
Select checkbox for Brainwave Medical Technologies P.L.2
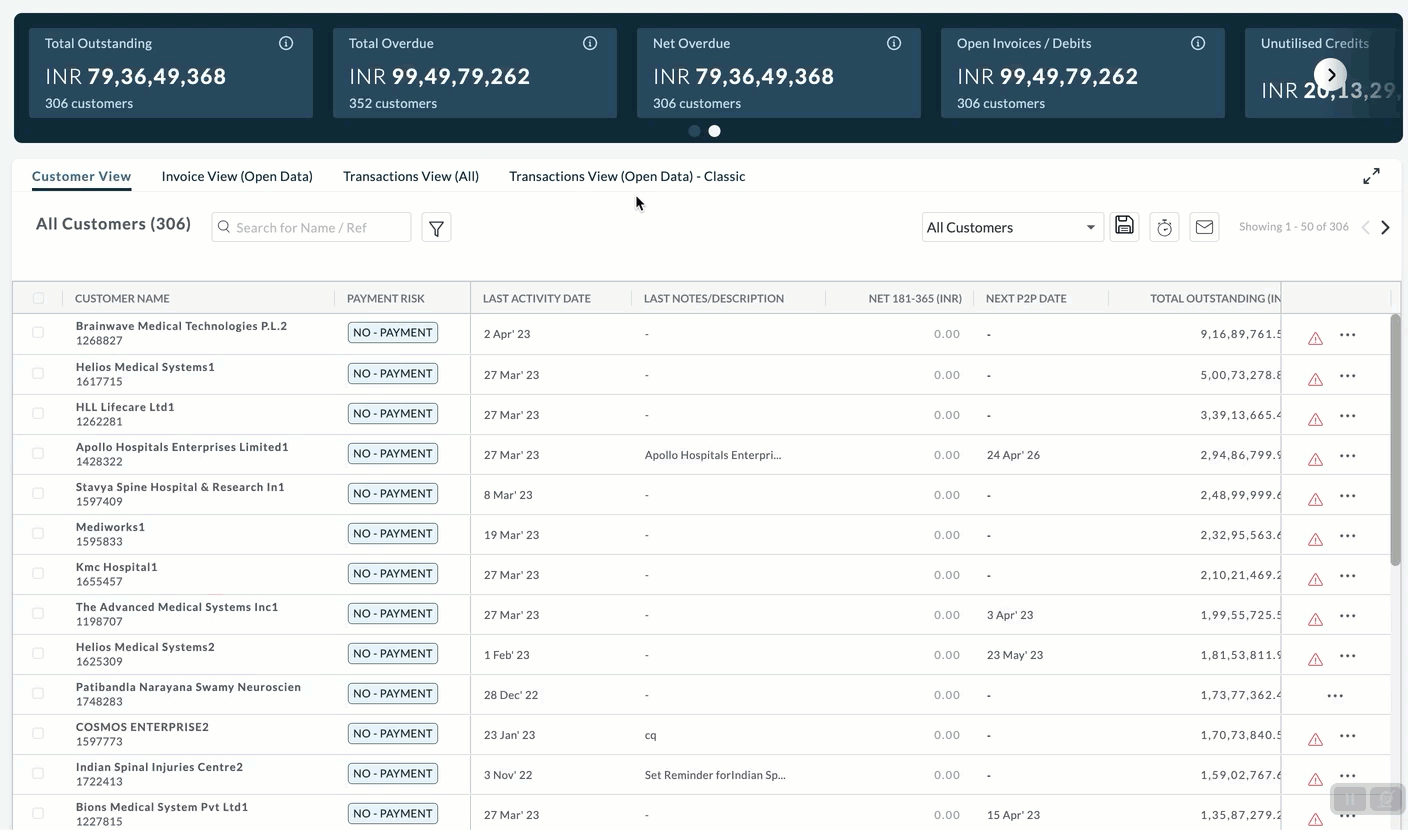point(38,333)
